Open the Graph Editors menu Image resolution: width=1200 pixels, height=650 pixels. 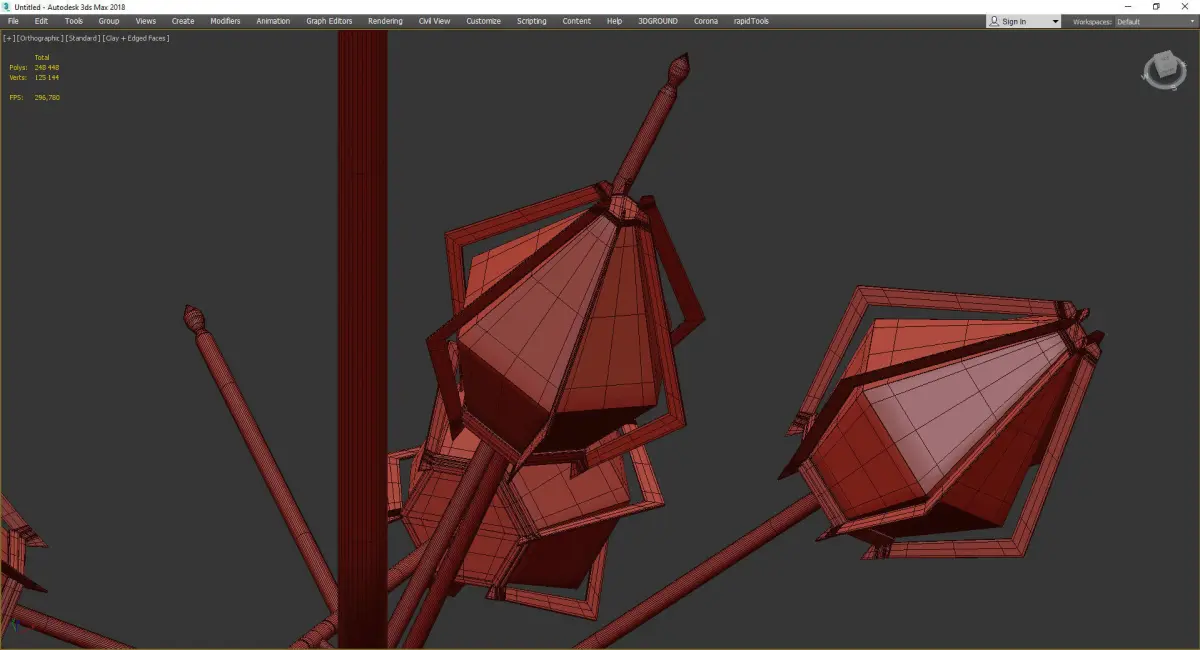coord(329,21)
